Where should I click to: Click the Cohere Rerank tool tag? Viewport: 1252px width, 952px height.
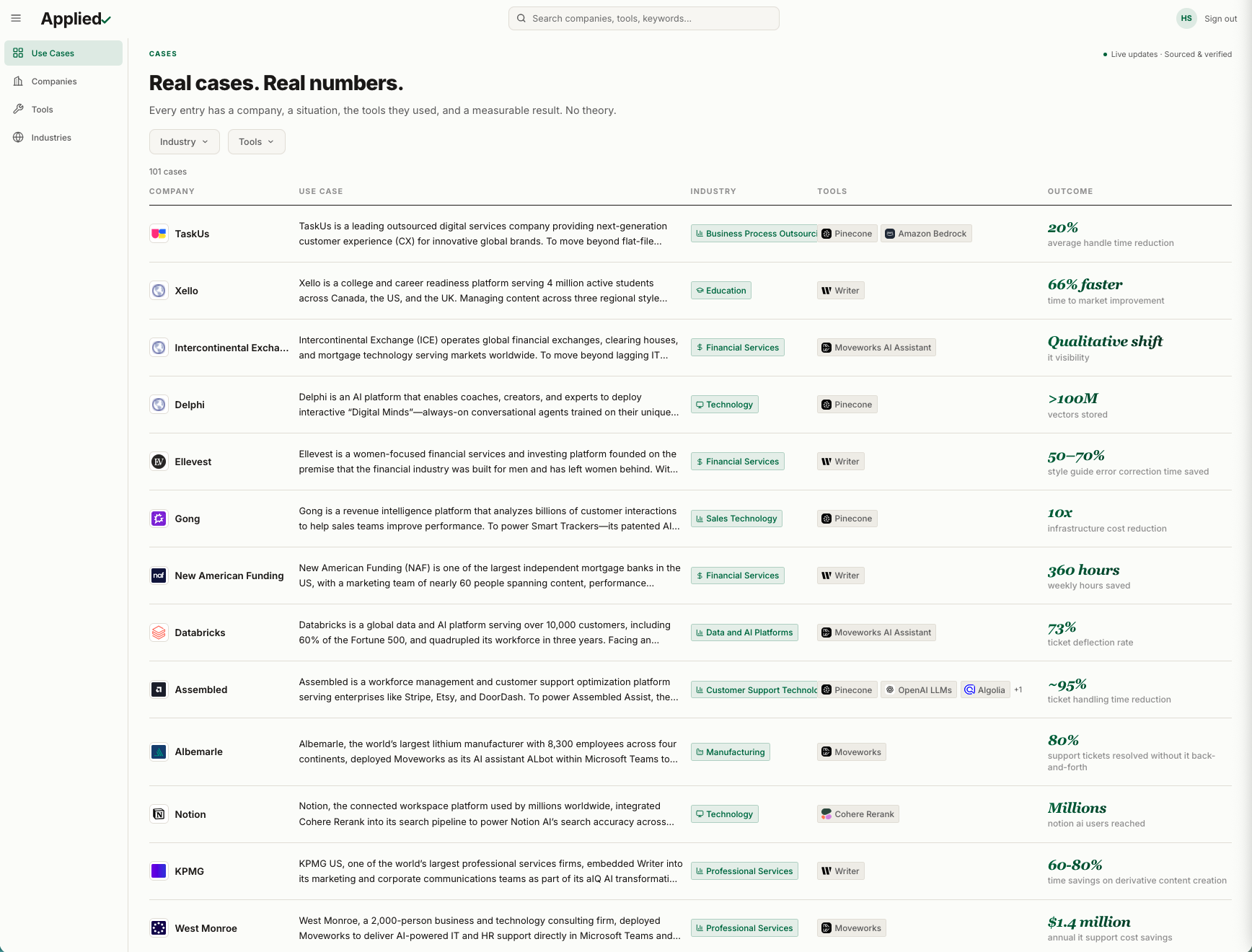pos(858,814)
